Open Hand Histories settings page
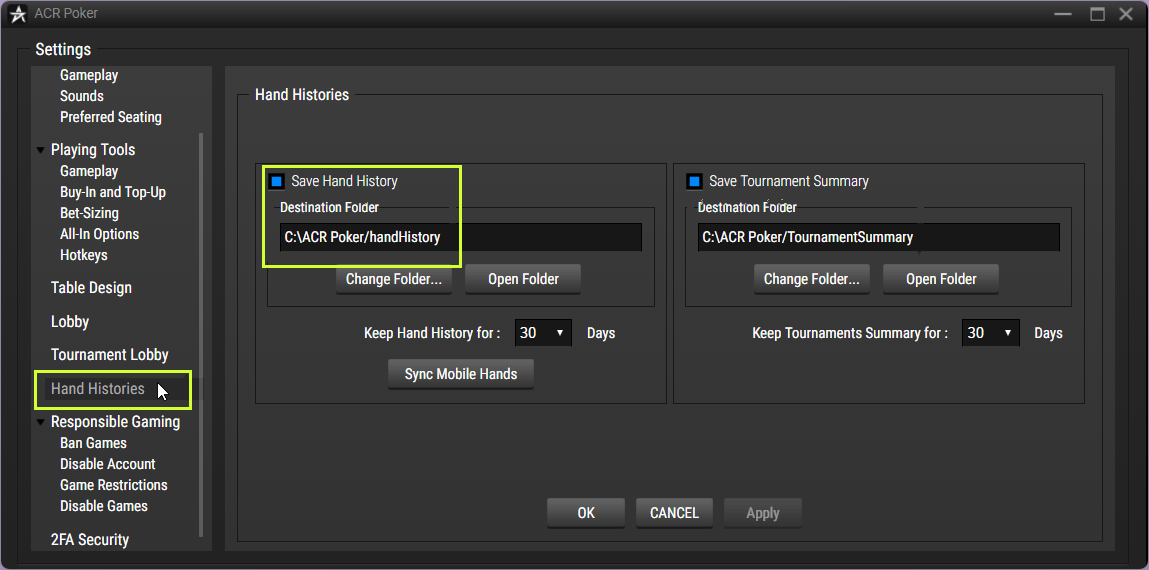The height and width of the screenshot is (570, 1149). [98, 389]
